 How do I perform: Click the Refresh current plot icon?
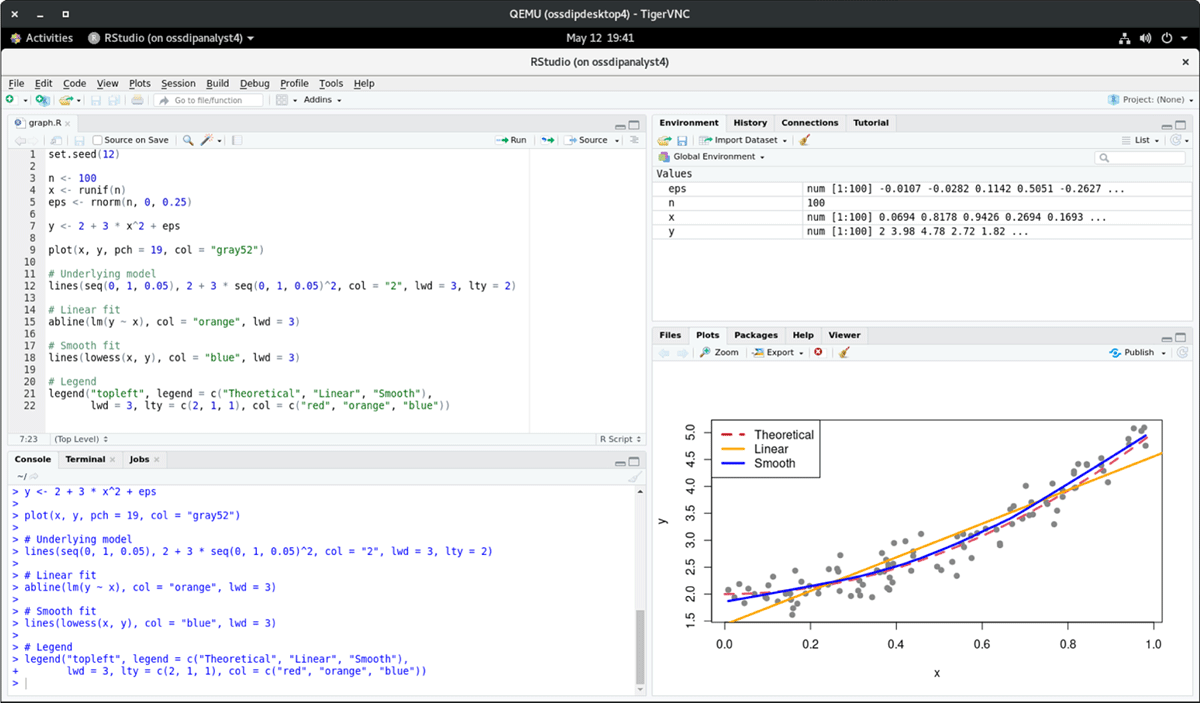click(x=1182, y=353)
